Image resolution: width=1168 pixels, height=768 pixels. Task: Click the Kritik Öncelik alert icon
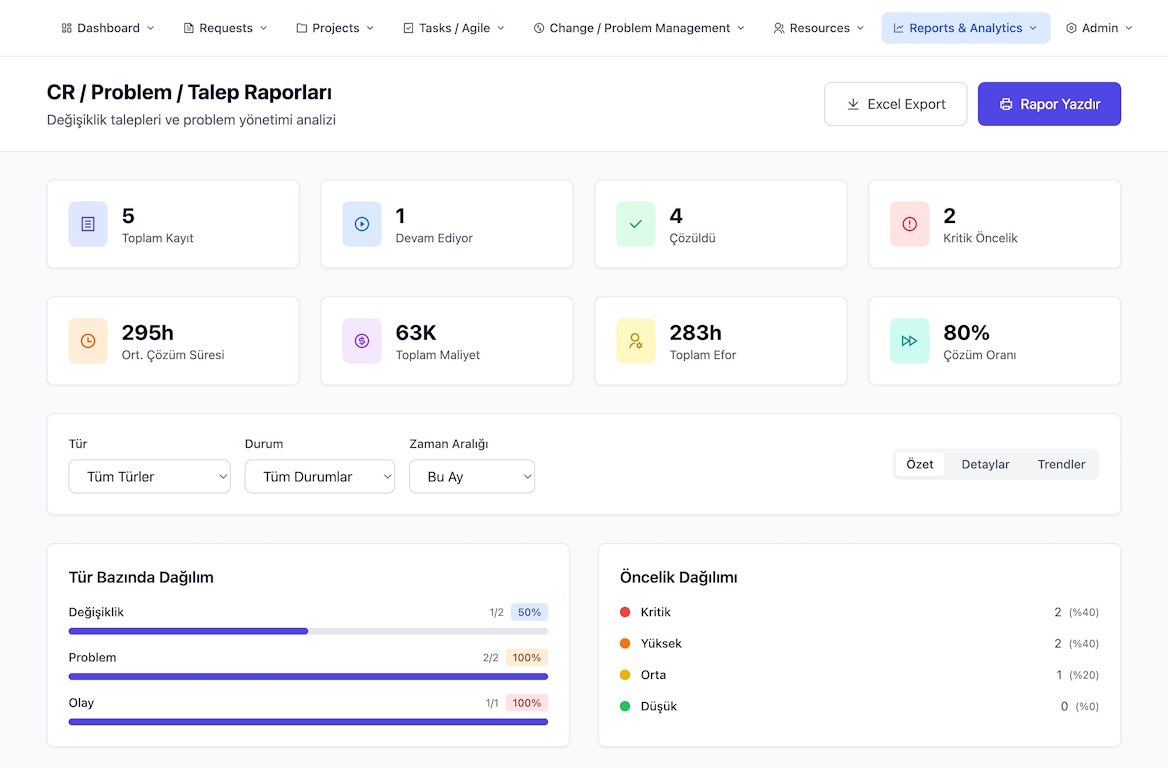tap(910, 224)
